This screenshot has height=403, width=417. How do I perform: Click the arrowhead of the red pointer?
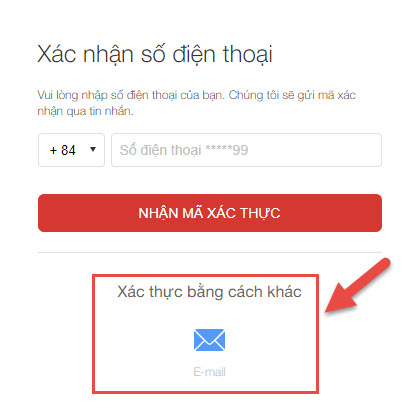click(x=341, y=298)
